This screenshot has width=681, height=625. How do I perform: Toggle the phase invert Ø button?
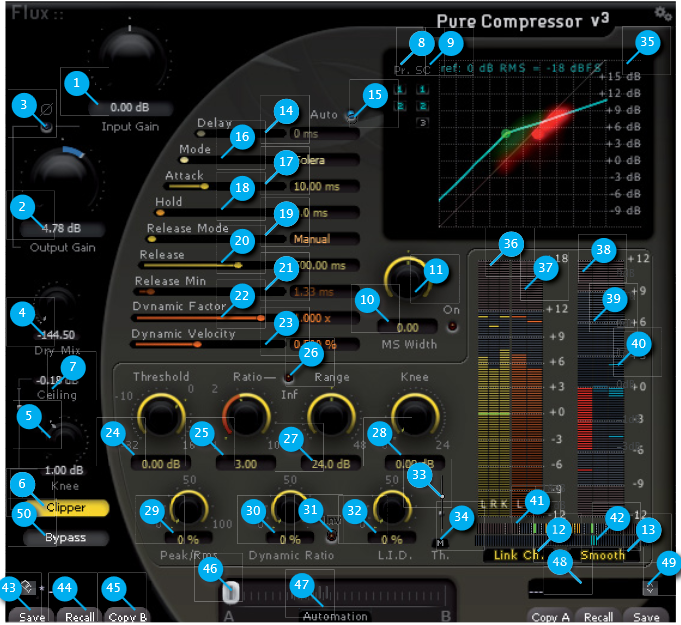(46, 128)
